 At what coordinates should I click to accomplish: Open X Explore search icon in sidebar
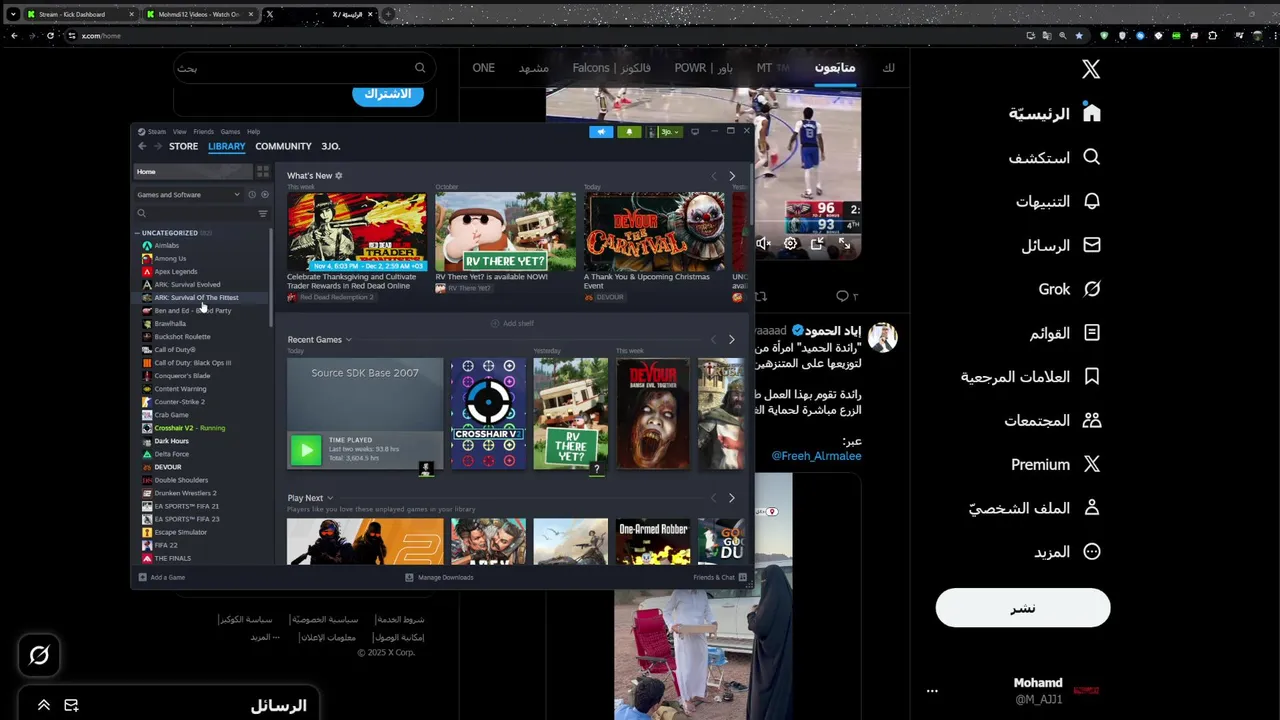[x=1092, y=157]
